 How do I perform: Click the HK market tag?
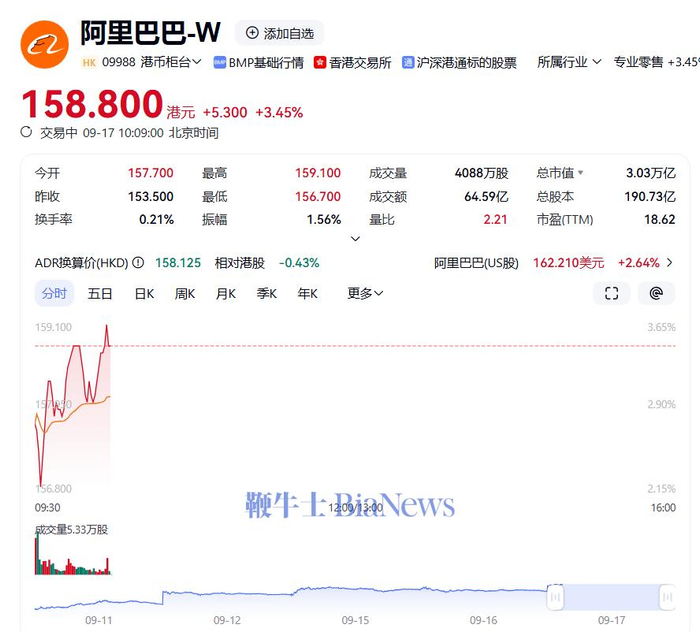pyautogui.click(x=89, y=62)
